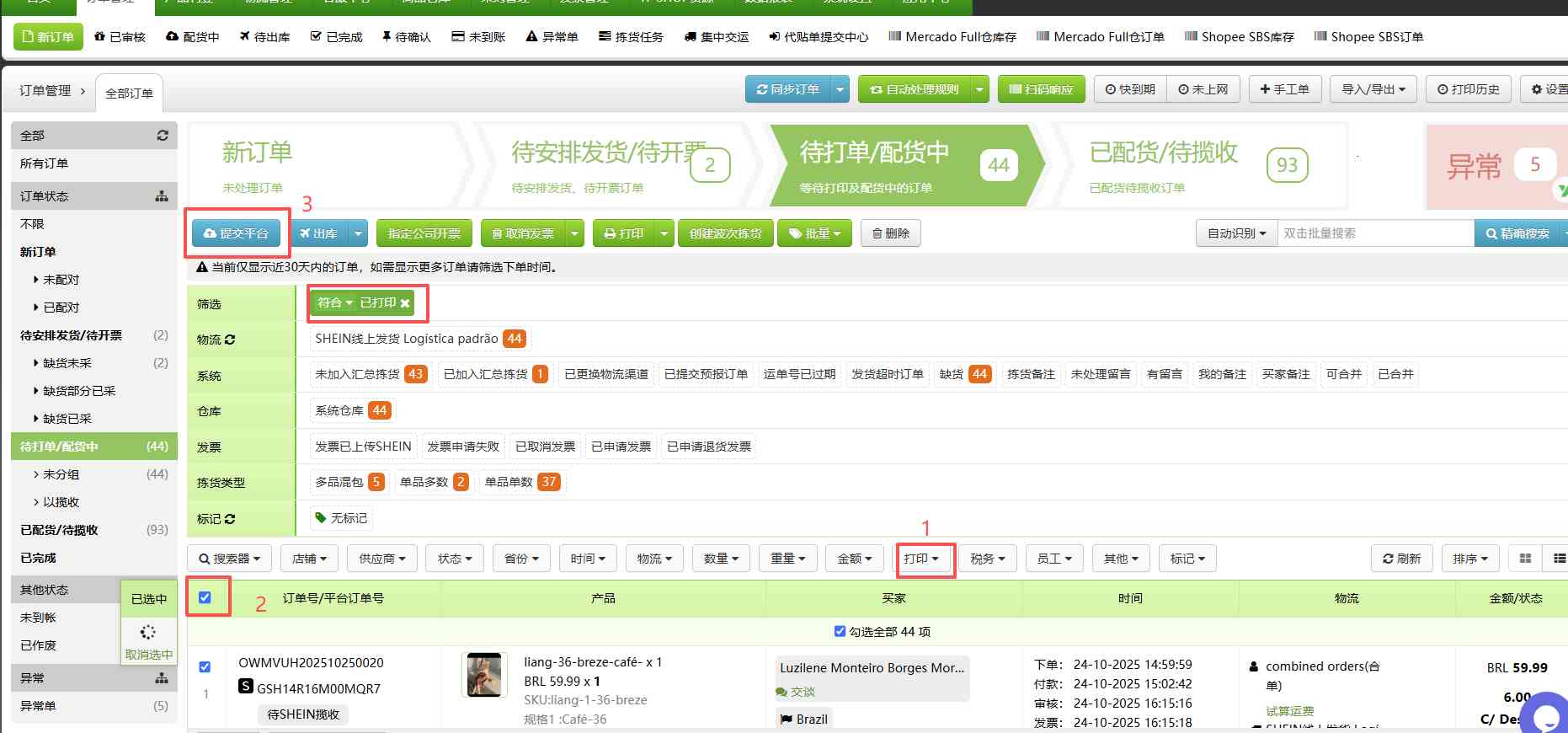Select the 异常 status tab
The image size is (1568, 733).
click(1495, 166)
